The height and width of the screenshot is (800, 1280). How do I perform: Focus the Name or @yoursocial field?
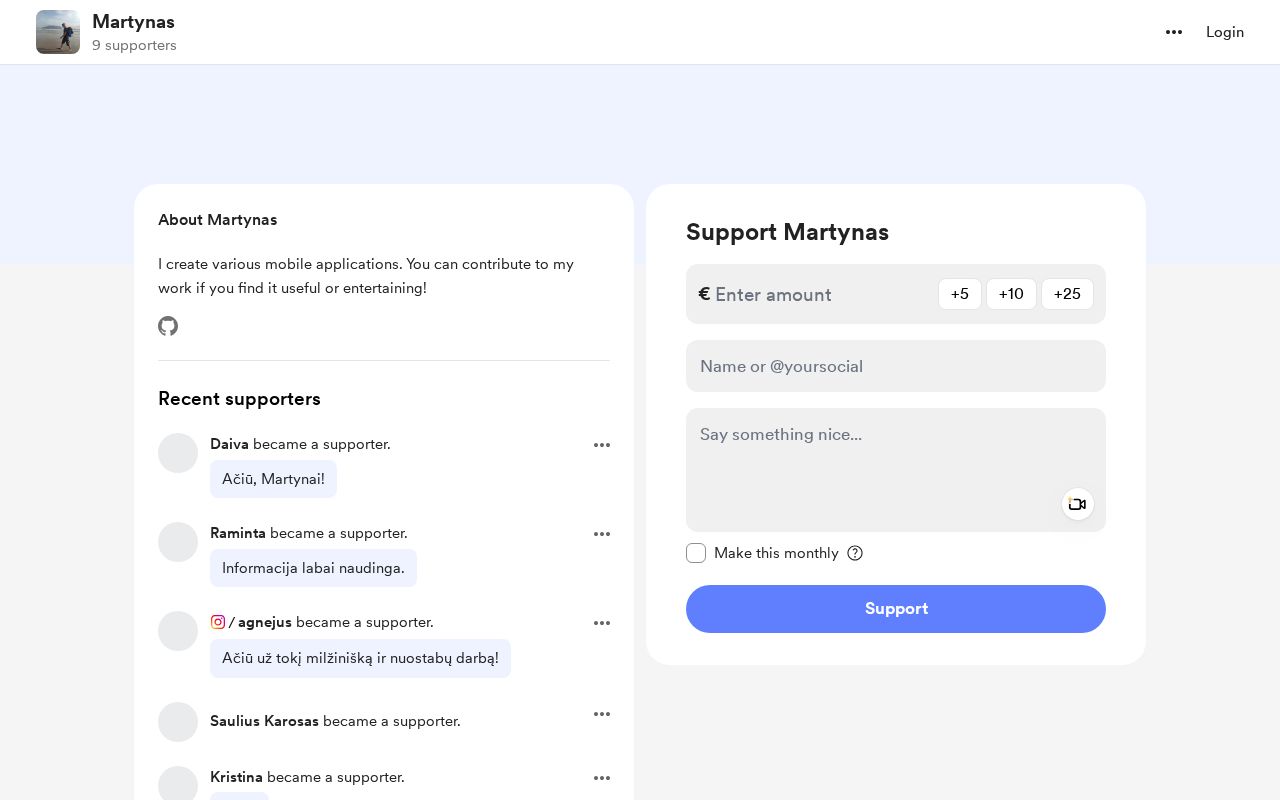pos(896,366)
